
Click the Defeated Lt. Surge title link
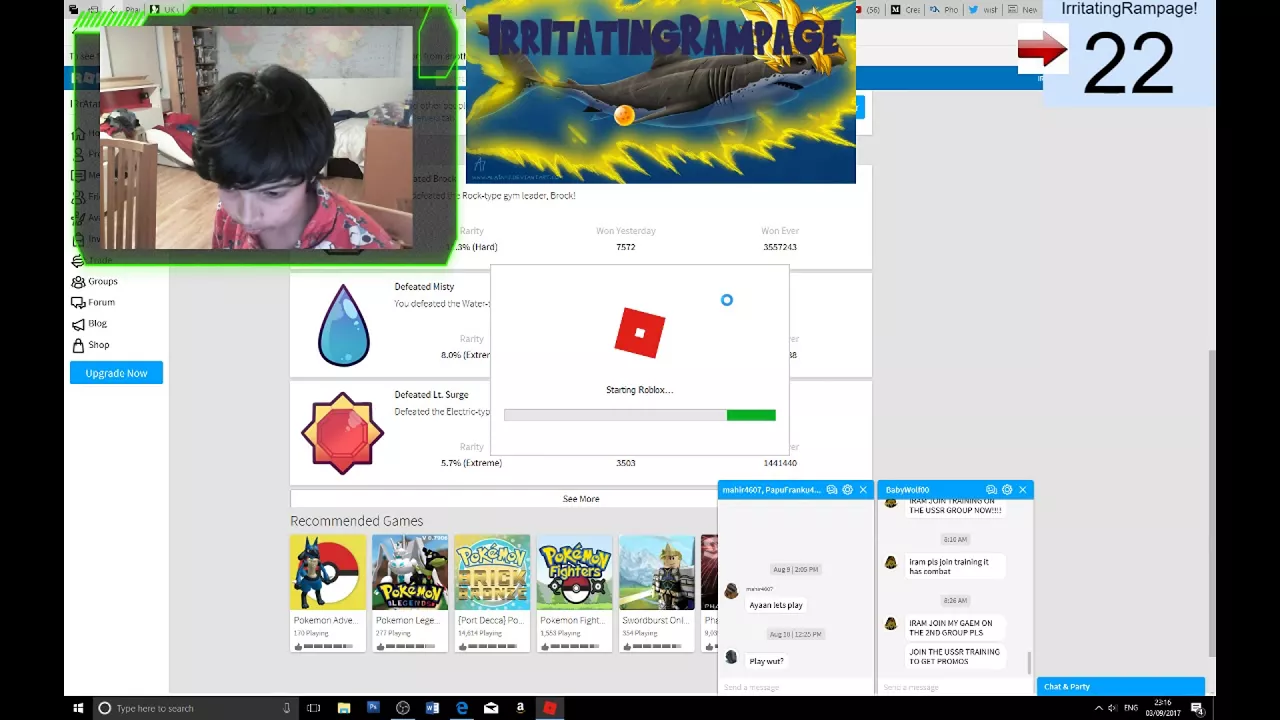(431, 395)
